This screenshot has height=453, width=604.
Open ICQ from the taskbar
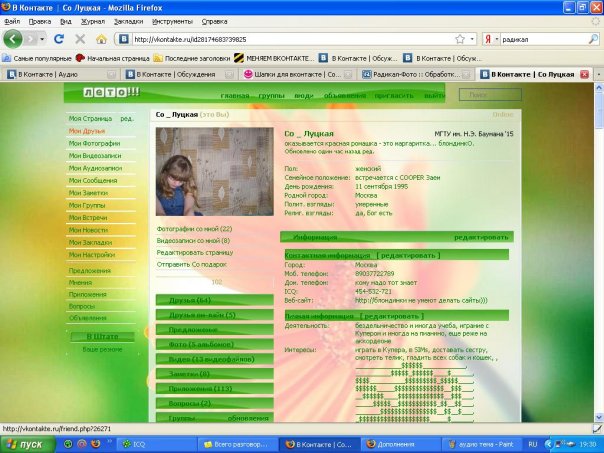click(156, 444)
